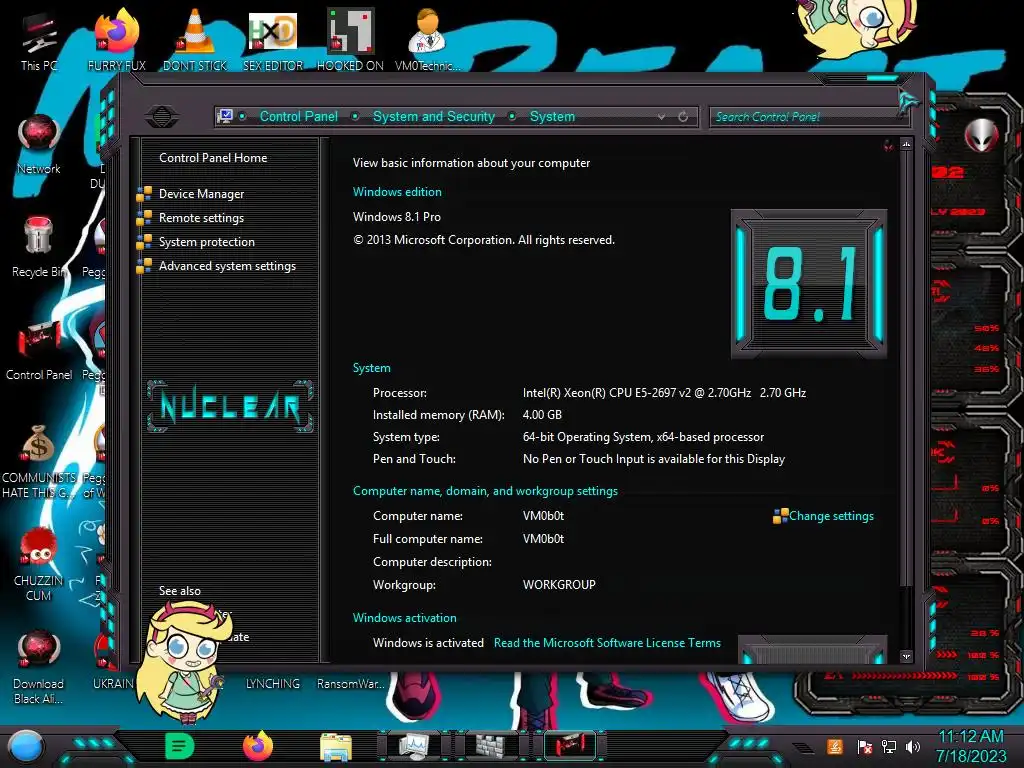Click the Computer name value "VM0b0t"

click(x=543, y=516)
